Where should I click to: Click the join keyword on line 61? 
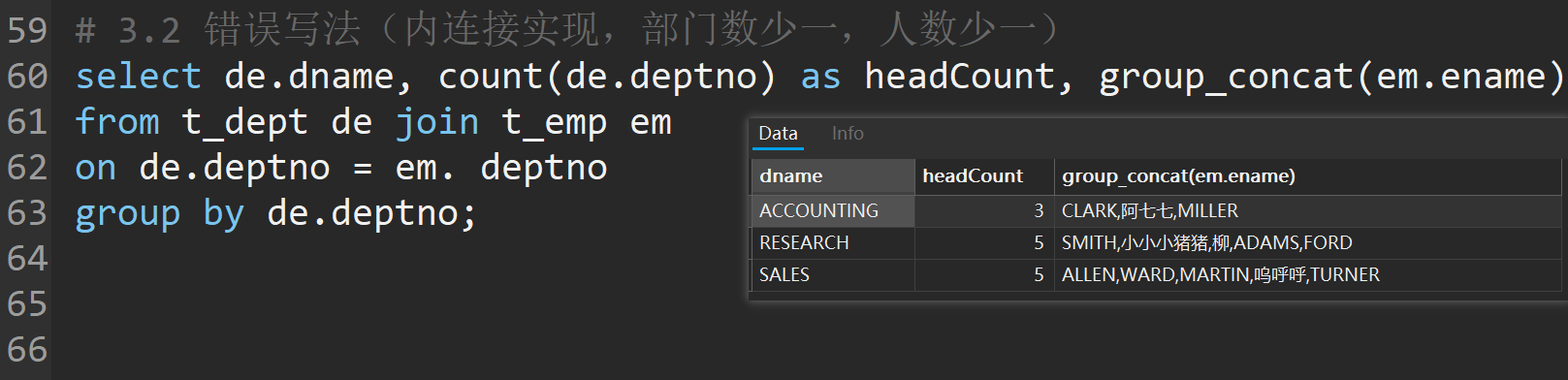437,122
